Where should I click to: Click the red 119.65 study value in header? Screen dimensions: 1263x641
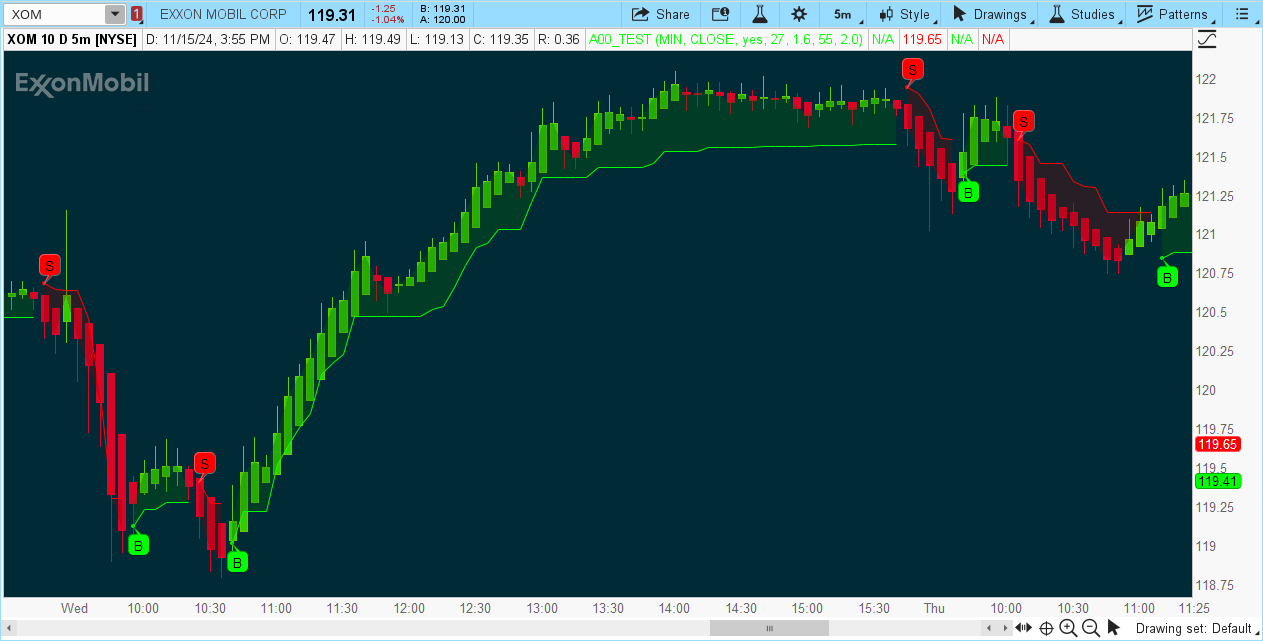(x=922, y=39)
